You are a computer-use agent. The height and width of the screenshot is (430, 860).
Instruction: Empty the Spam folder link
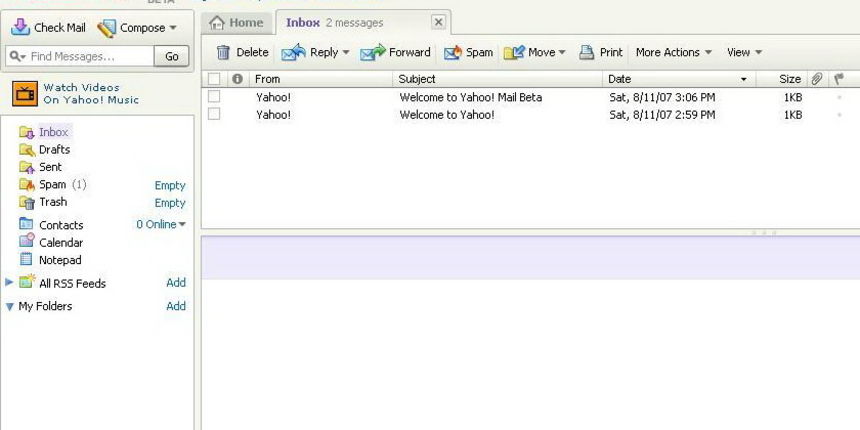tap(170, 185)
